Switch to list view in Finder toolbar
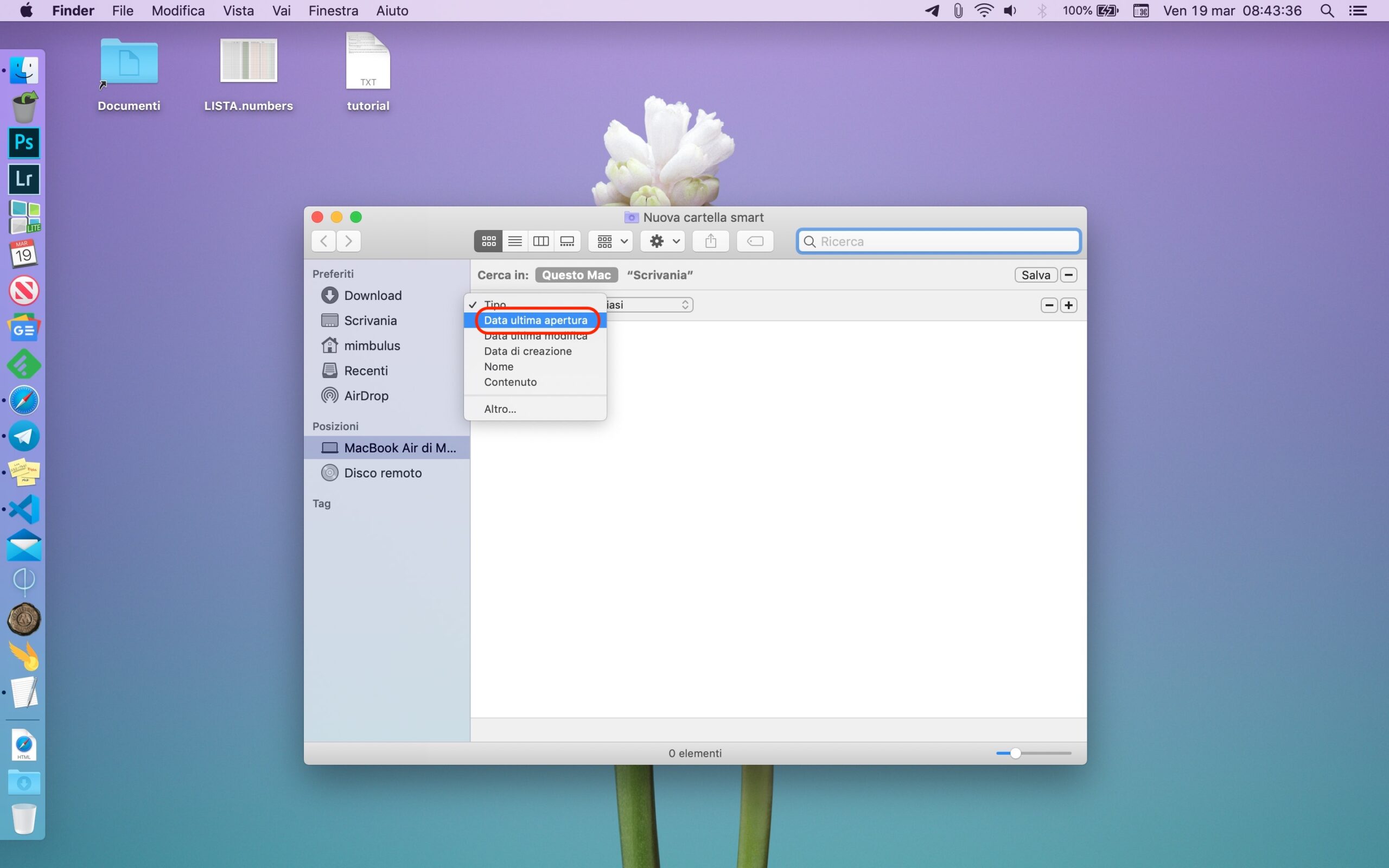 point(515,241)
